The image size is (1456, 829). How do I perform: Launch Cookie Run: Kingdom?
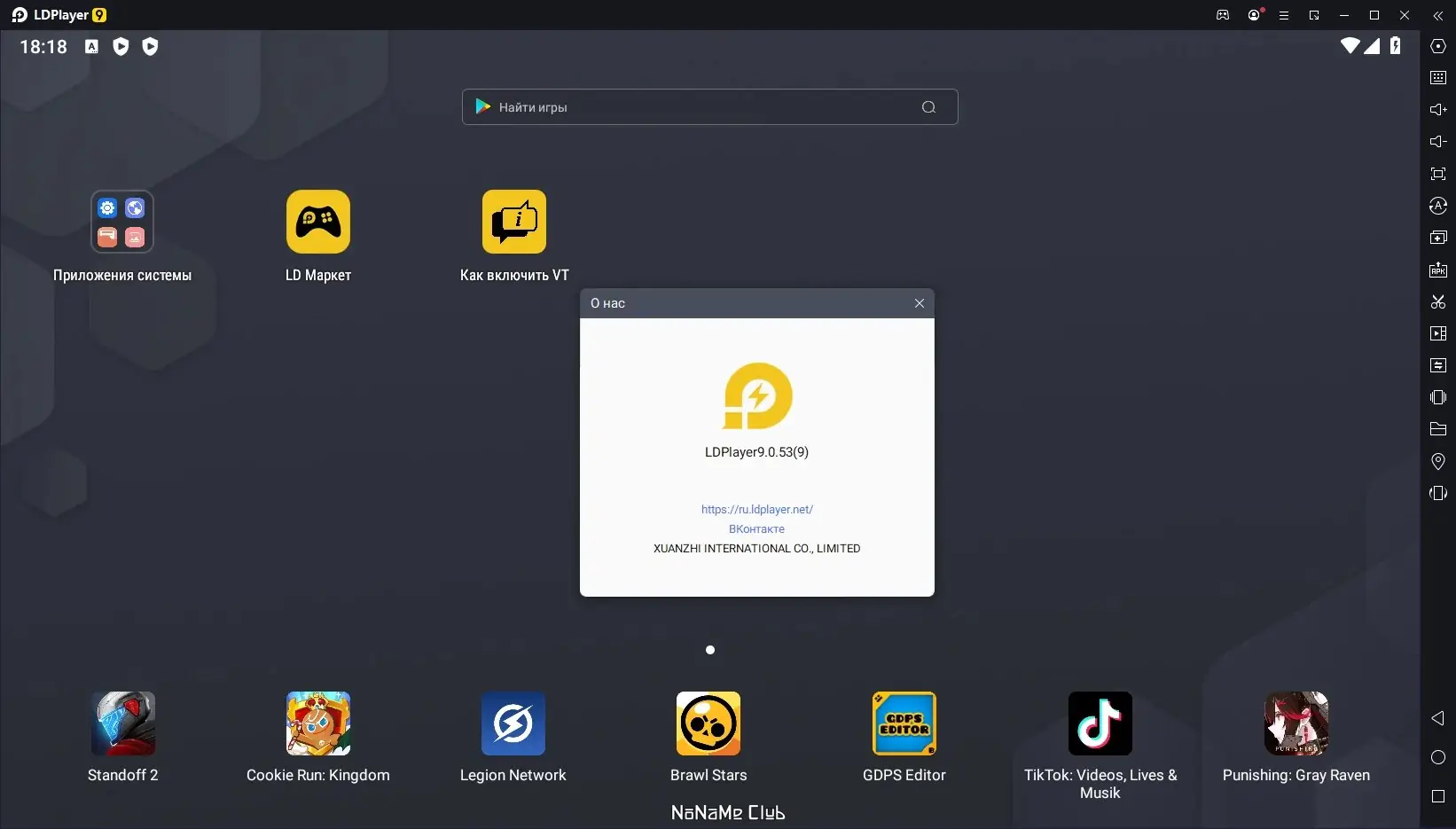(318, 723)
